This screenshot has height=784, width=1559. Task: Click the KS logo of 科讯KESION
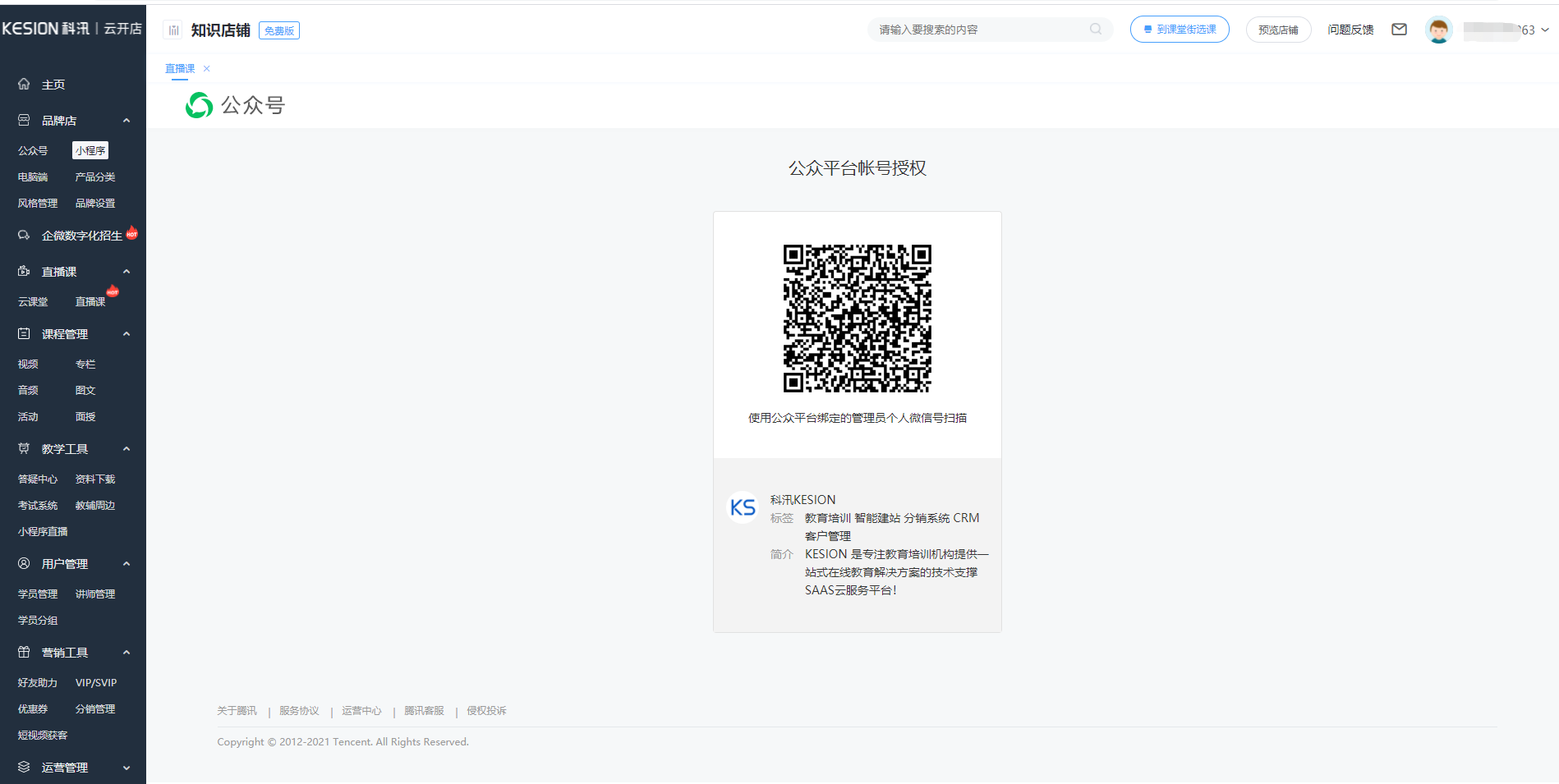[x=743, y=507]
